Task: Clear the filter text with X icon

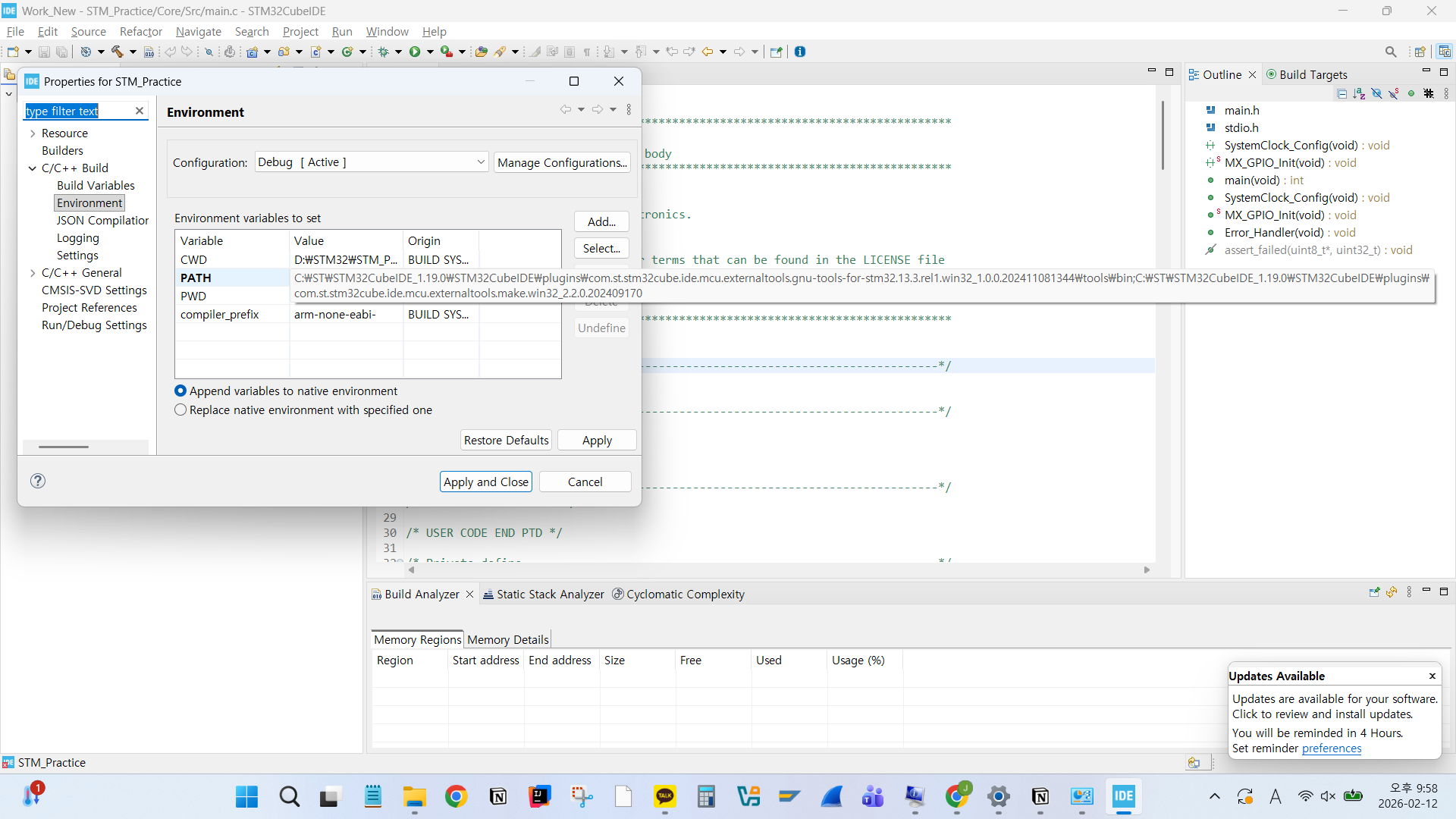Action: point(140,111)
